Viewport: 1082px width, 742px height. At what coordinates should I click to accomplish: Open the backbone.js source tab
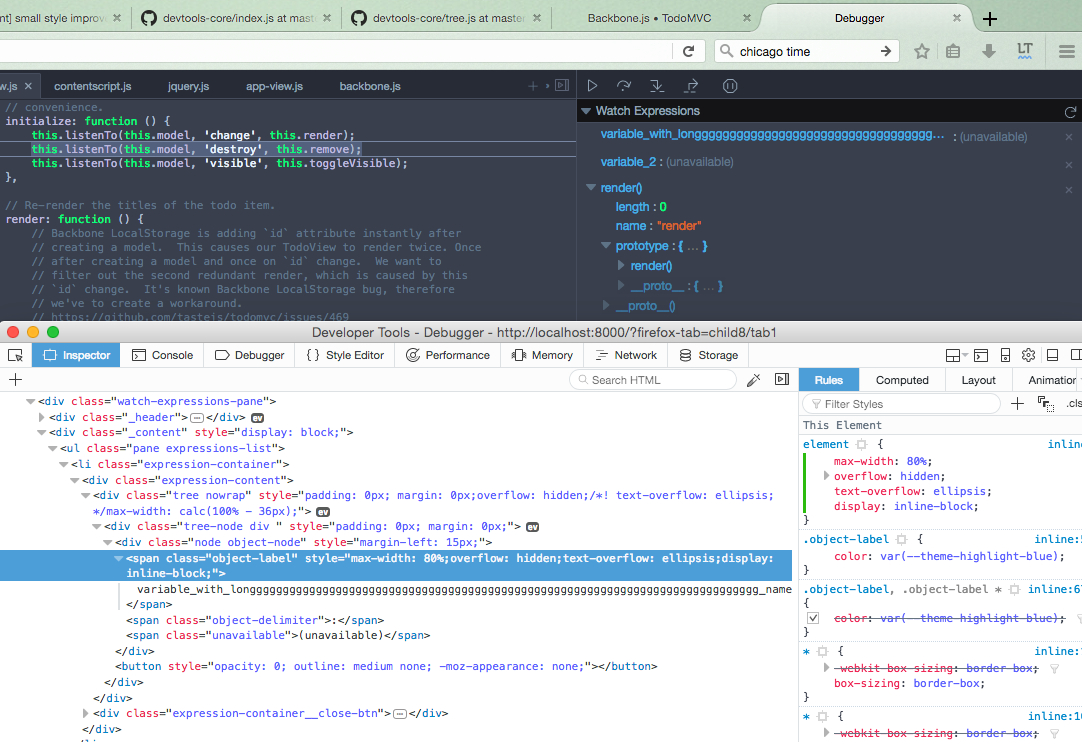[x=370, y=86]
